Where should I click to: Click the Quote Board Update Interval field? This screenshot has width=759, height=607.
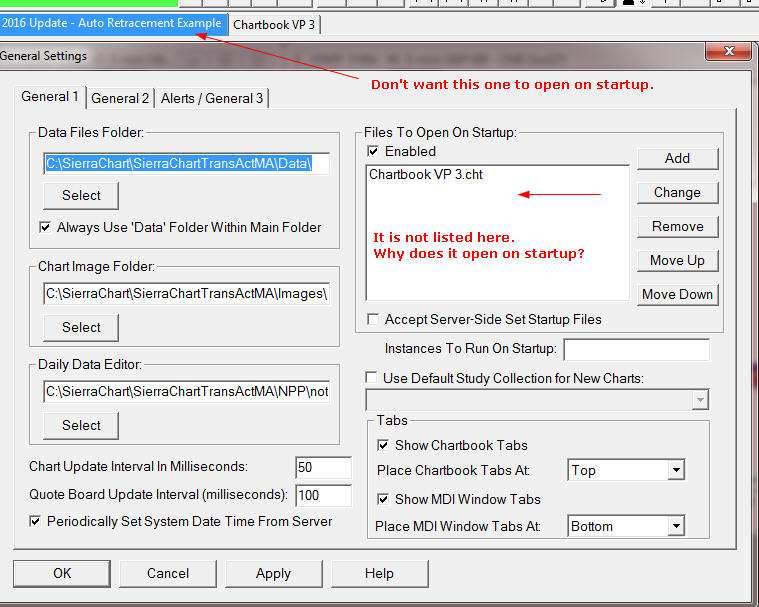point(323,495)
